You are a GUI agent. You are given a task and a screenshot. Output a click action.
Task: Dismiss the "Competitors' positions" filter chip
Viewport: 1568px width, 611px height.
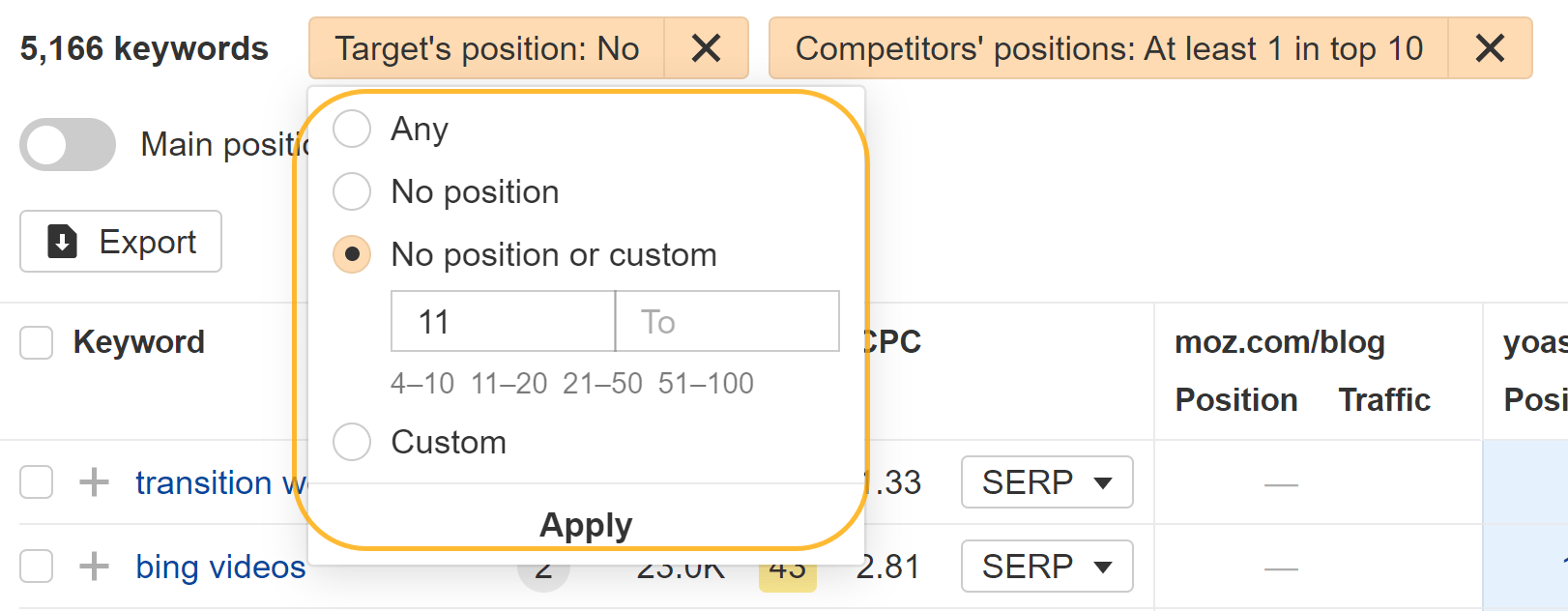pos(1491,47)
